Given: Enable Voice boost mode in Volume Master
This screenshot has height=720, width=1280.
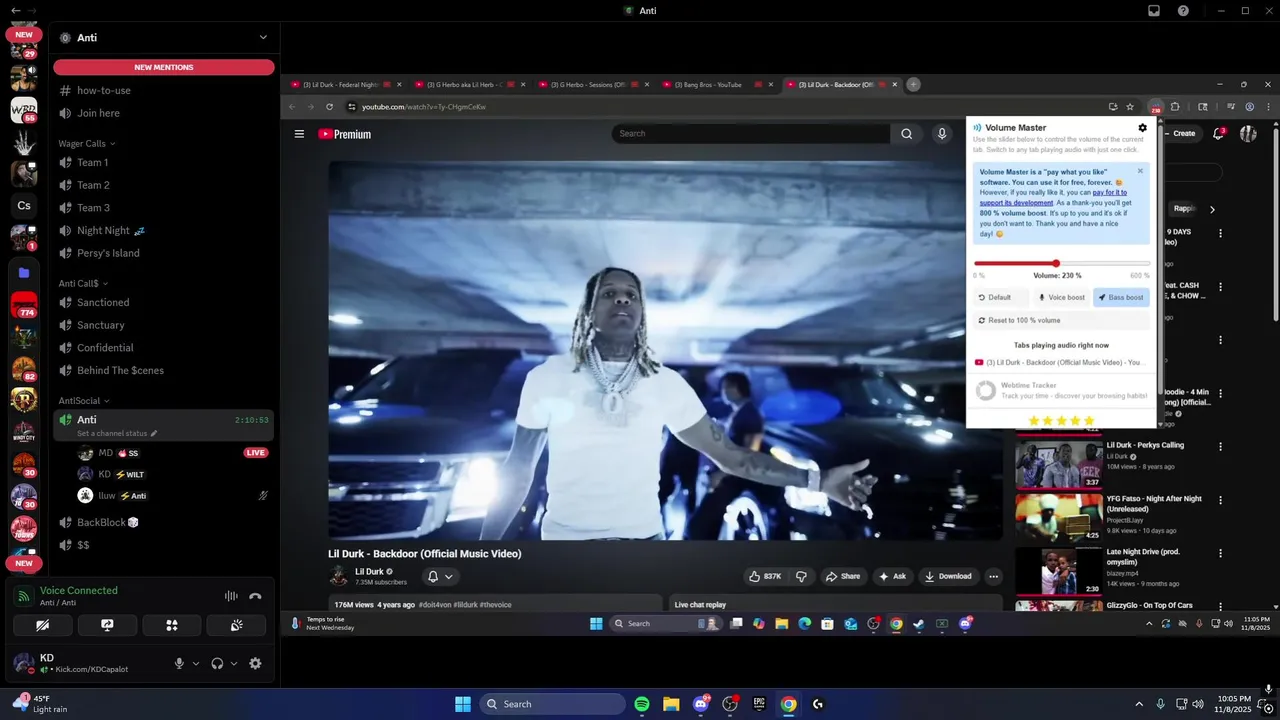Looking at the screenshot, I should pyautogui.click(x=1061, y=297).
